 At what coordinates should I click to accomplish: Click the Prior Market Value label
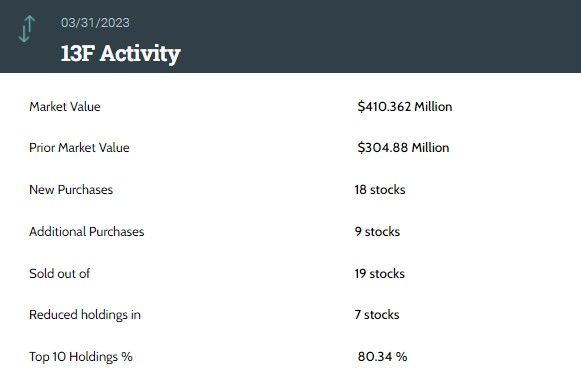pyautogui.click(x=79, y=147)
